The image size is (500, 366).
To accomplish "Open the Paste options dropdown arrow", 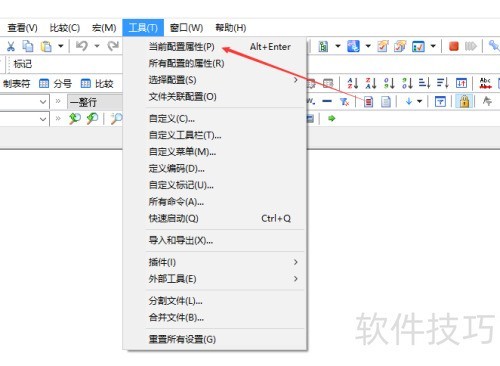I will (61, 46).
